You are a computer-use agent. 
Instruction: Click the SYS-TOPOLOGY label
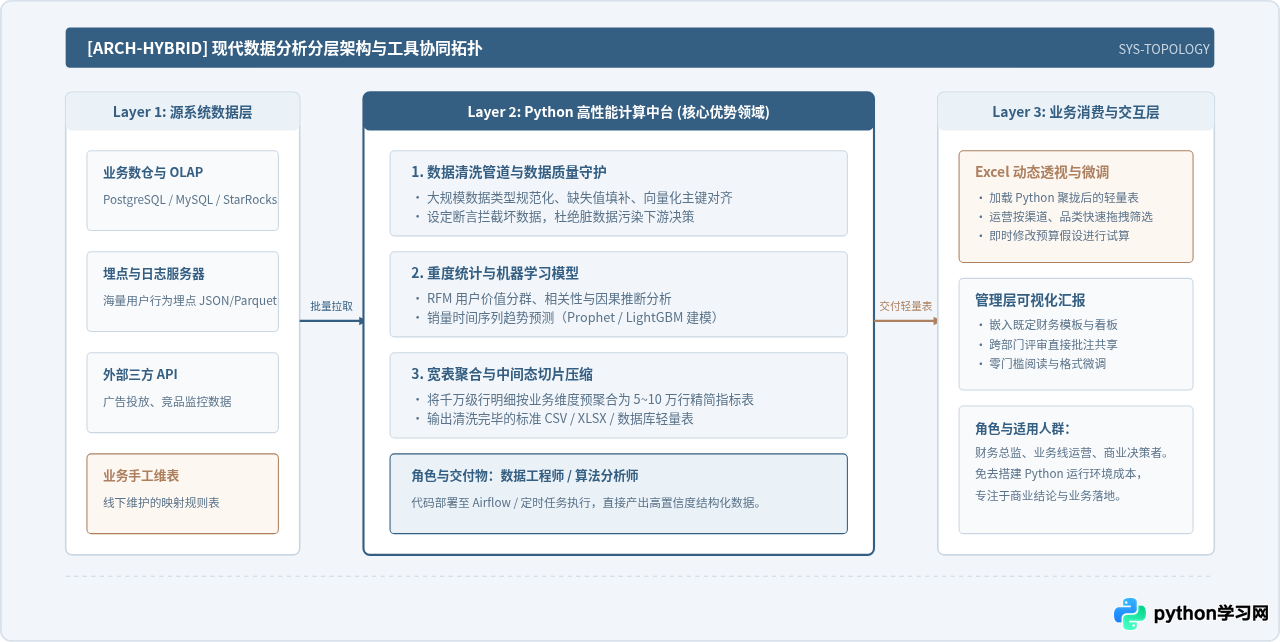tap(1164, 49)
